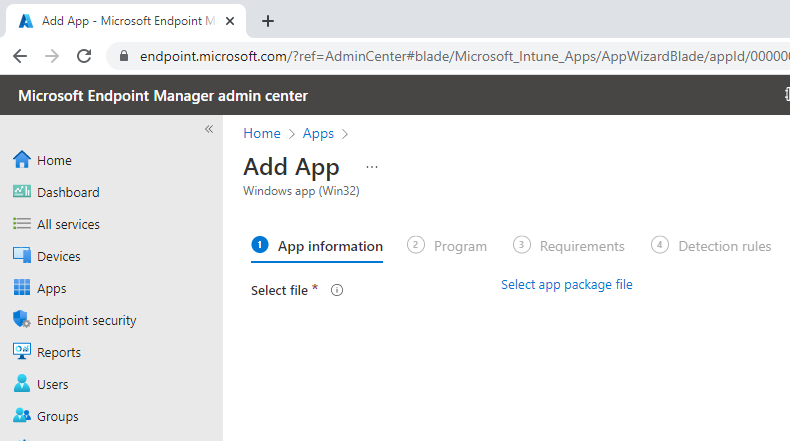
Task: Click the All services list icon
Action: [x=21, y=224]
